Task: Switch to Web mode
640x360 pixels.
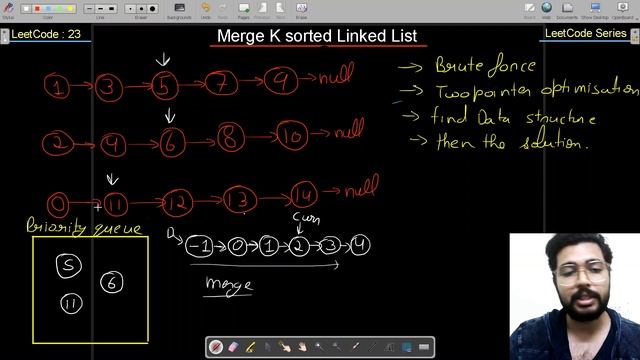Action: coord(547,10)
